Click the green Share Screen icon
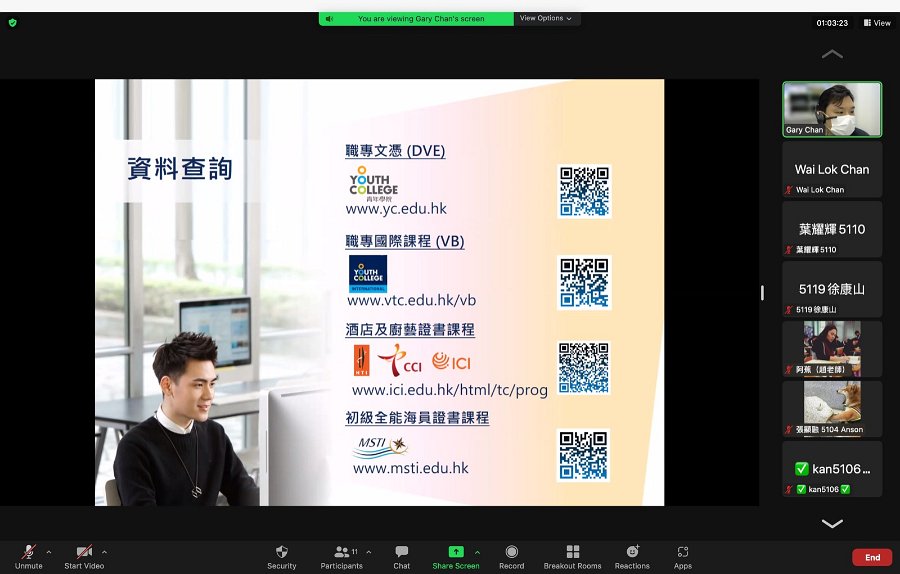Image resolution: width=900 pixels, height=574 pixels. pyautogui.click(x=456, y=552)
